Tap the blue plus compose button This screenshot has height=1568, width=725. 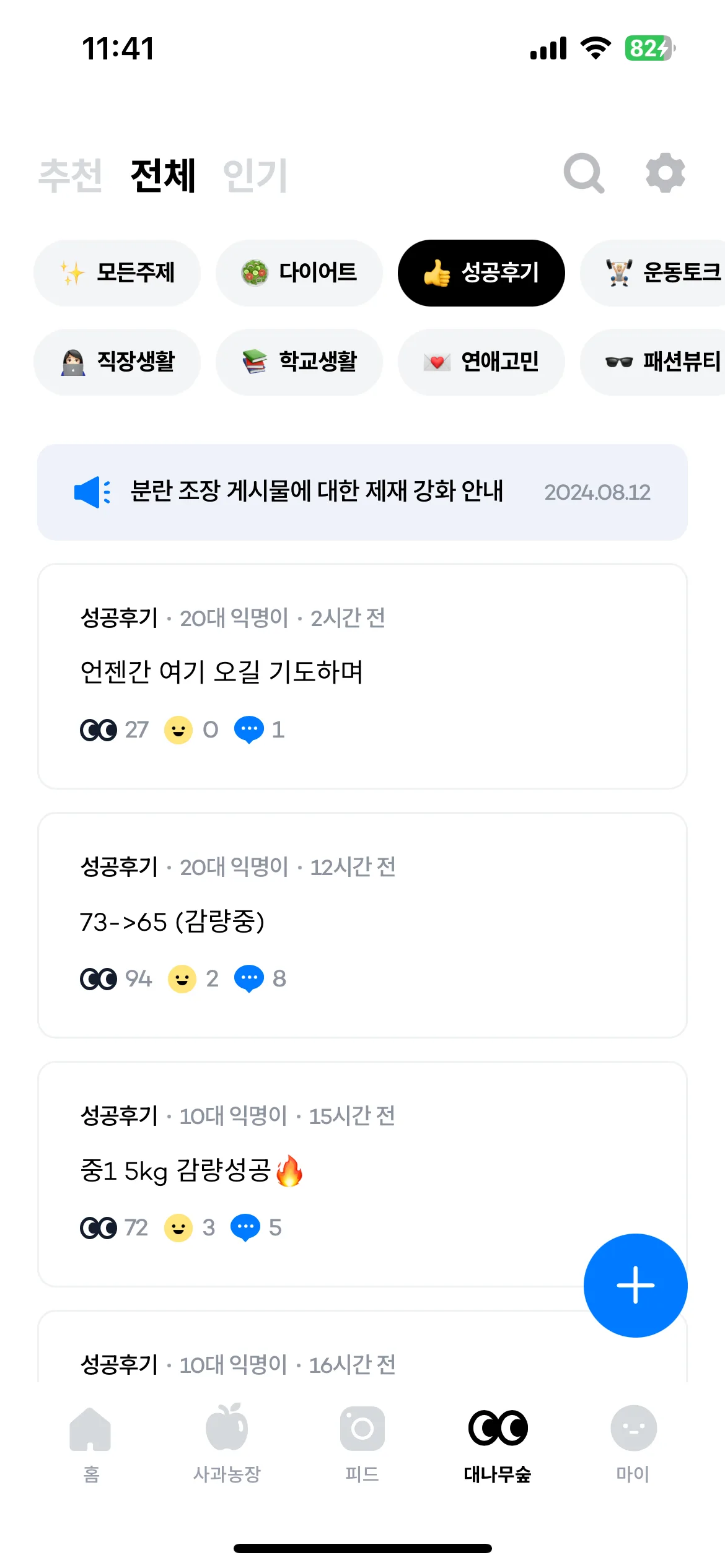pos(635,1285)
